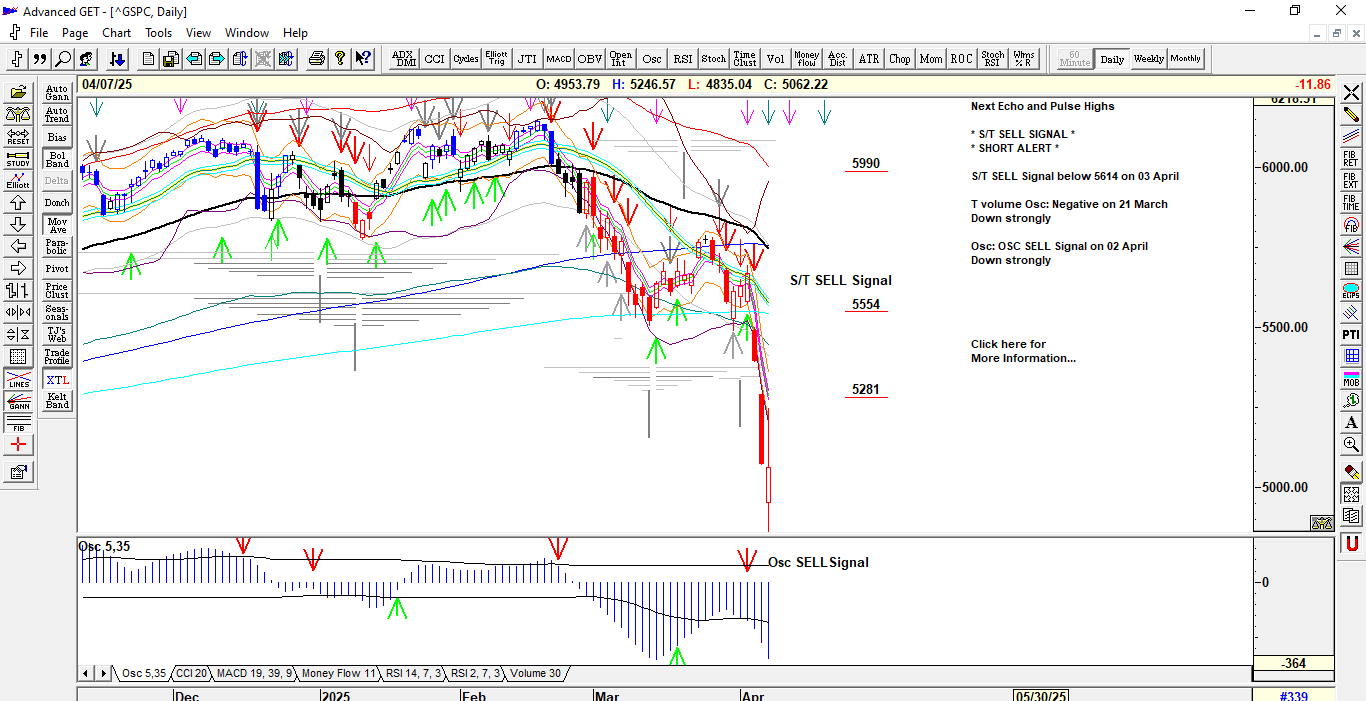Open the Window menu
The width and height of the screenshot is (1366, 701).
click(246, 33)
